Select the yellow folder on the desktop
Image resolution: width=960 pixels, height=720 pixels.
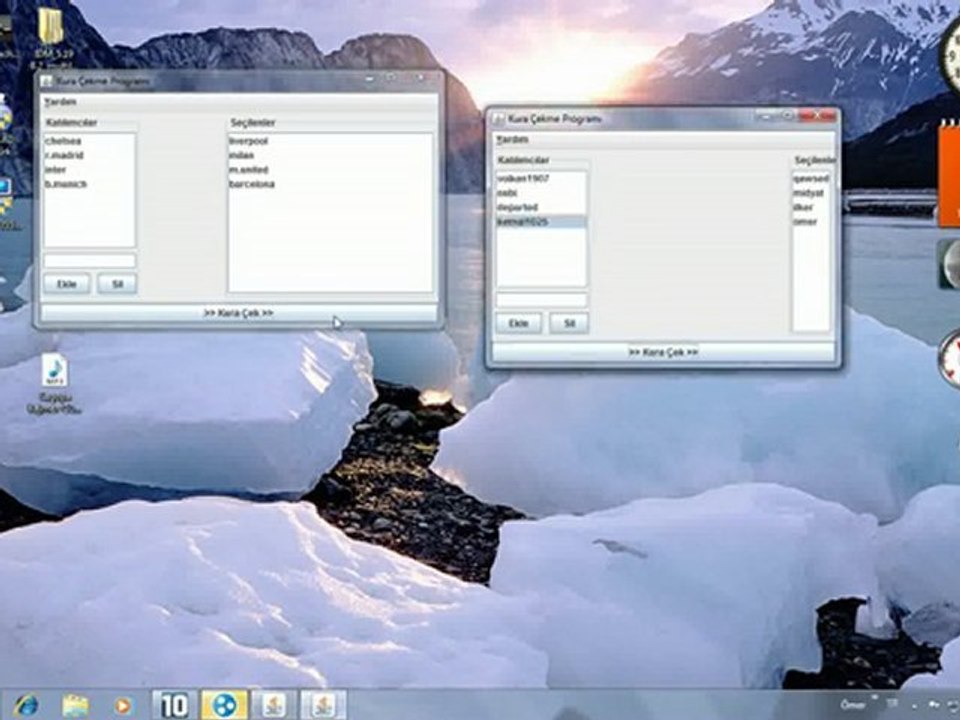point(50,25)
